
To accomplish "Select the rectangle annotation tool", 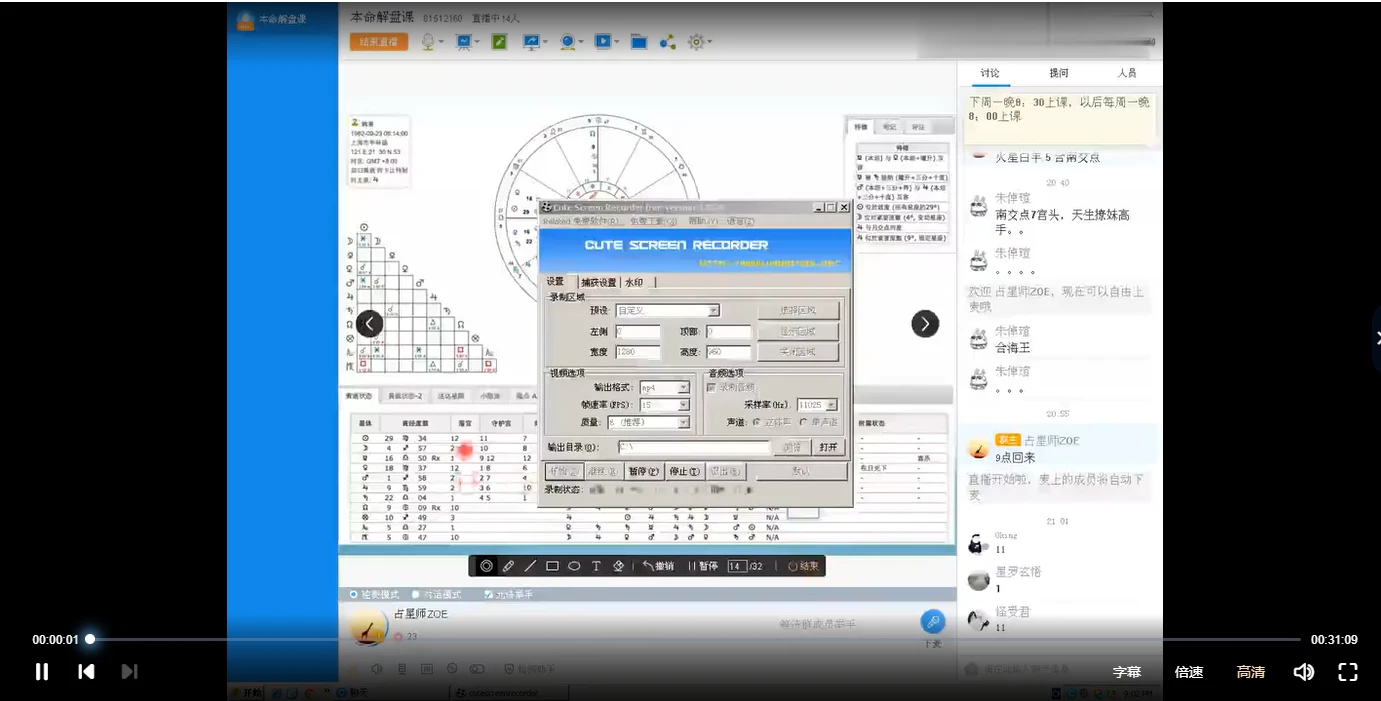I will click(x=552, y=566).
